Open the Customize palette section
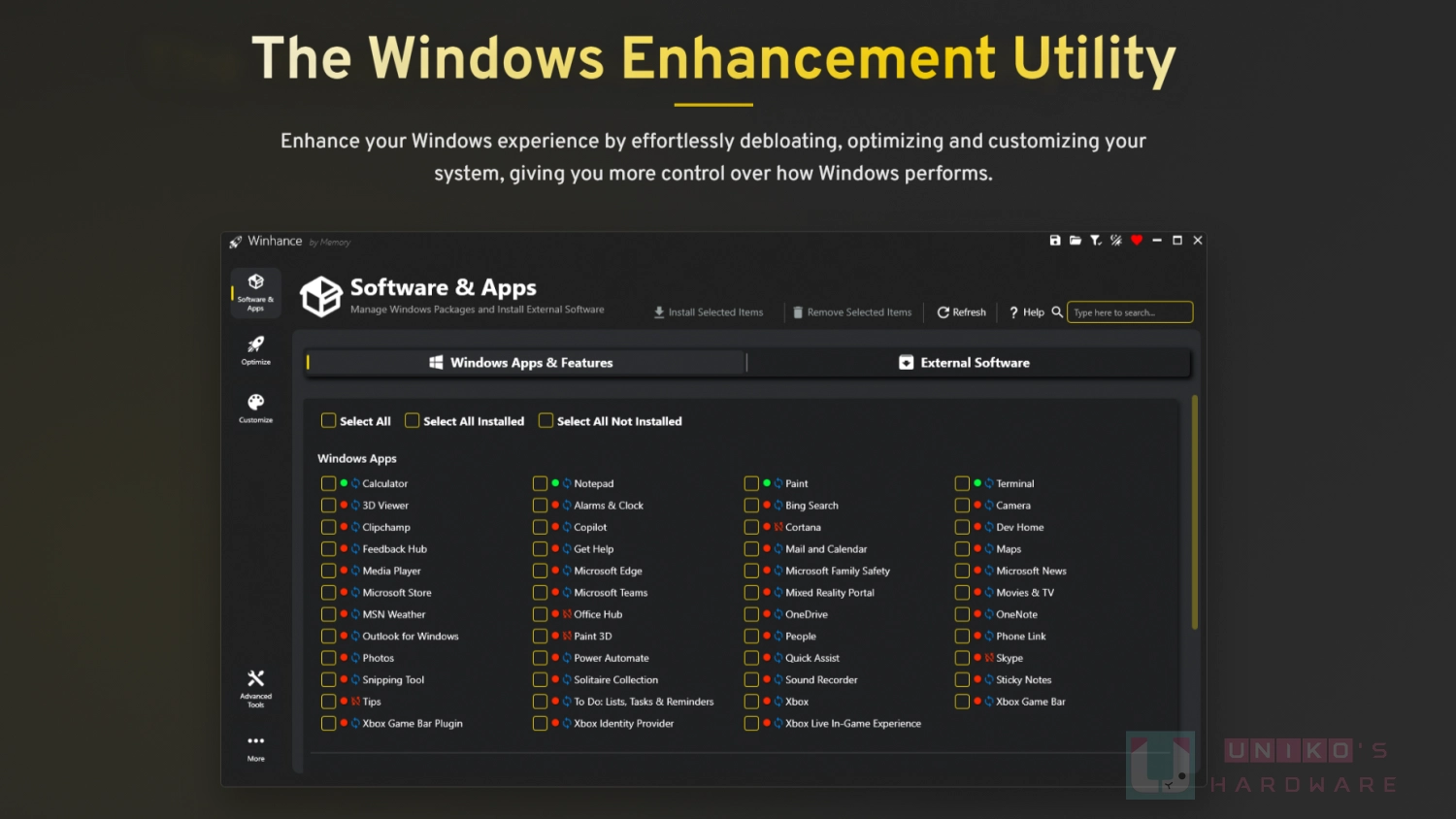 256,409
